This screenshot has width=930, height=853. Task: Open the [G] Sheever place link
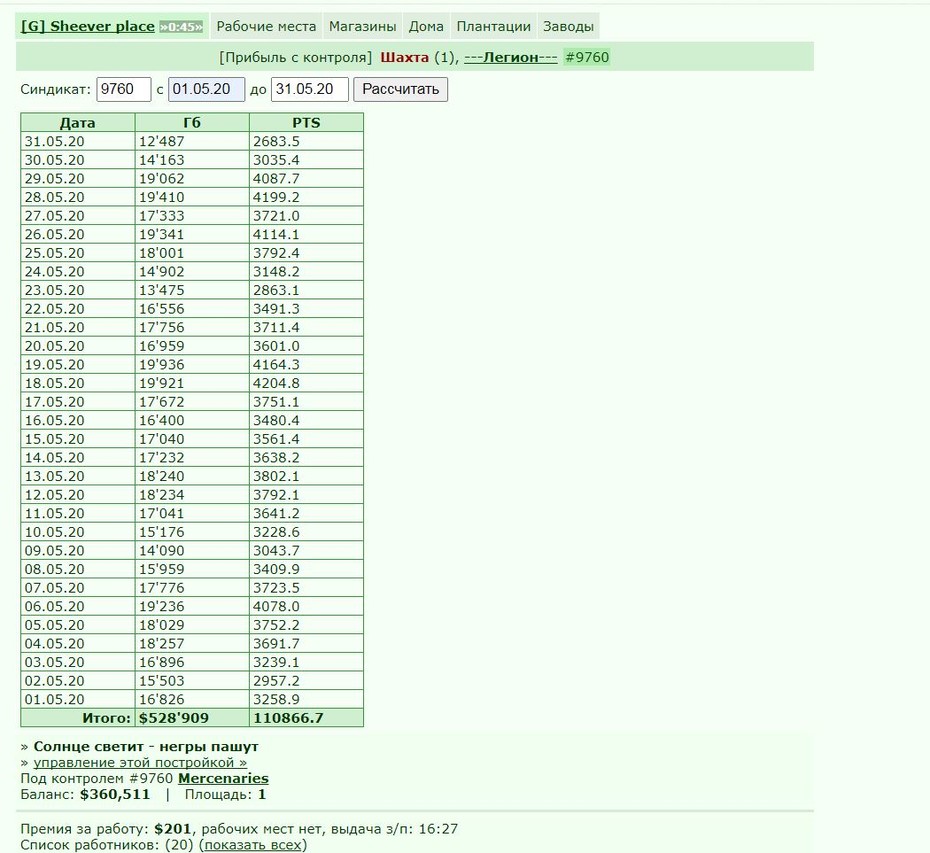[88, 27]
